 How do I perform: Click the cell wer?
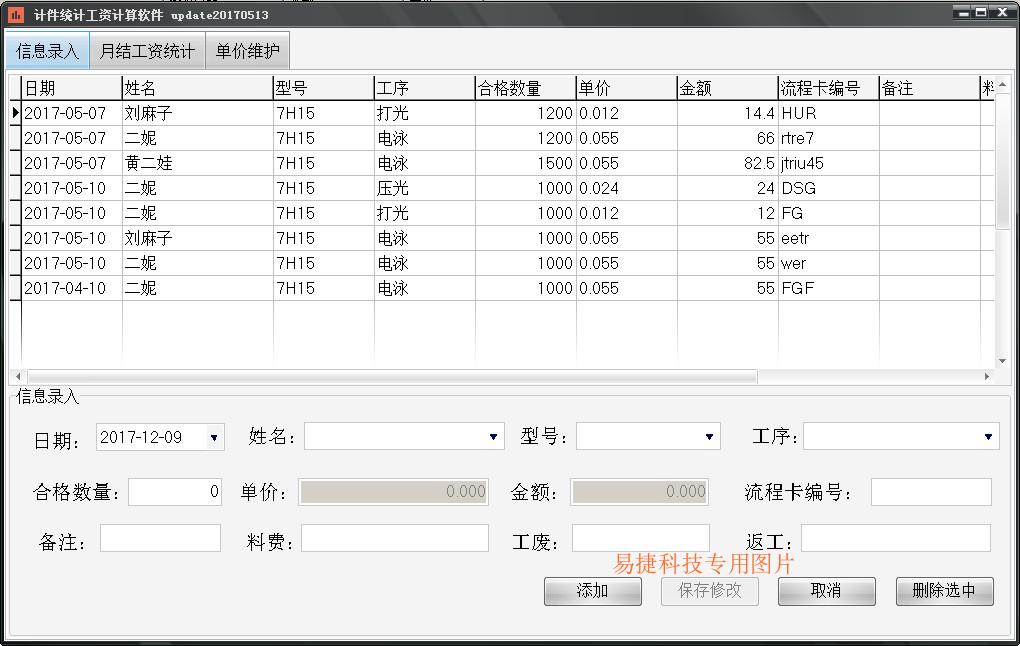(829, 263)
